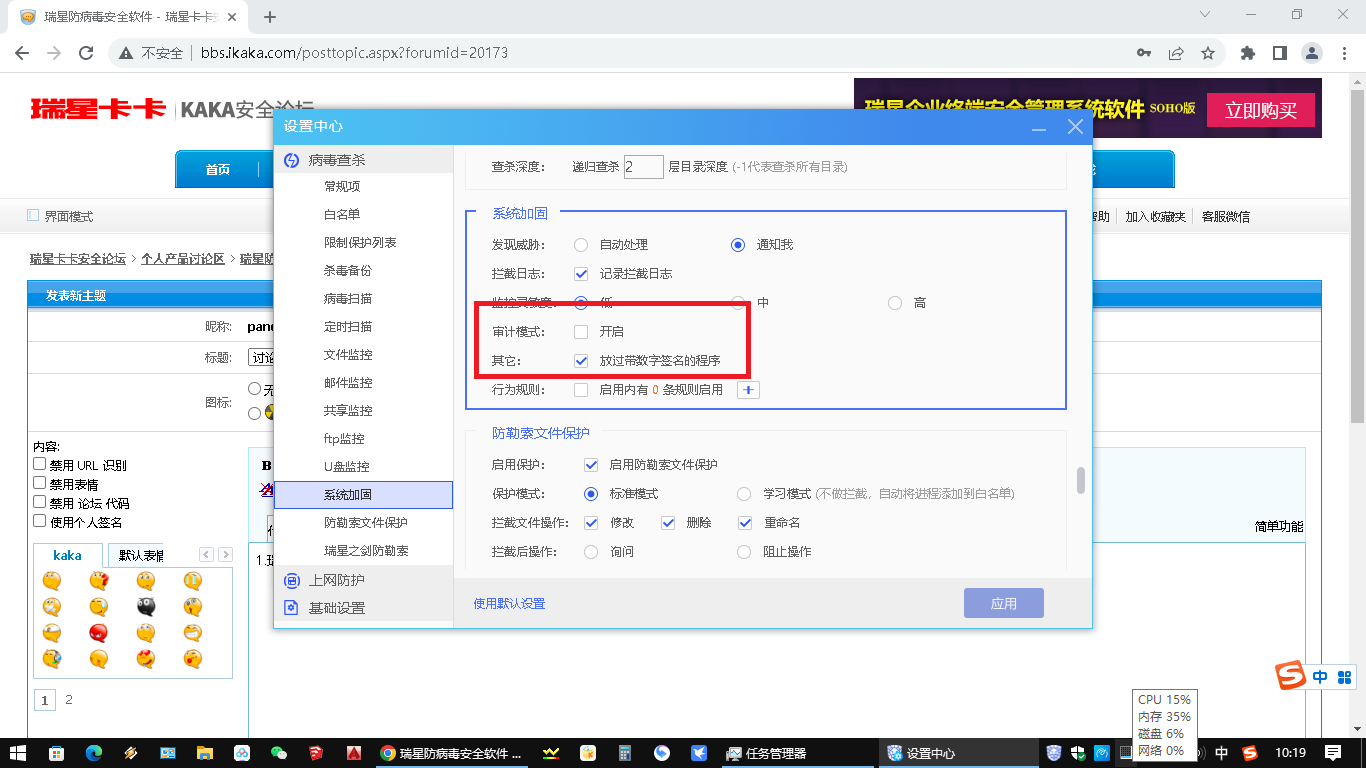Enable the 审计模式 开启 checkbox
The image size is (1366, 768).
[581, 332]
